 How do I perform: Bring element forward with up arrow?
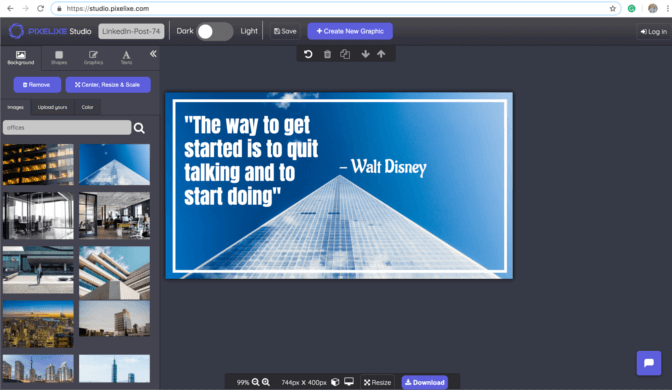pyautogui.click(x=381, y=54)
